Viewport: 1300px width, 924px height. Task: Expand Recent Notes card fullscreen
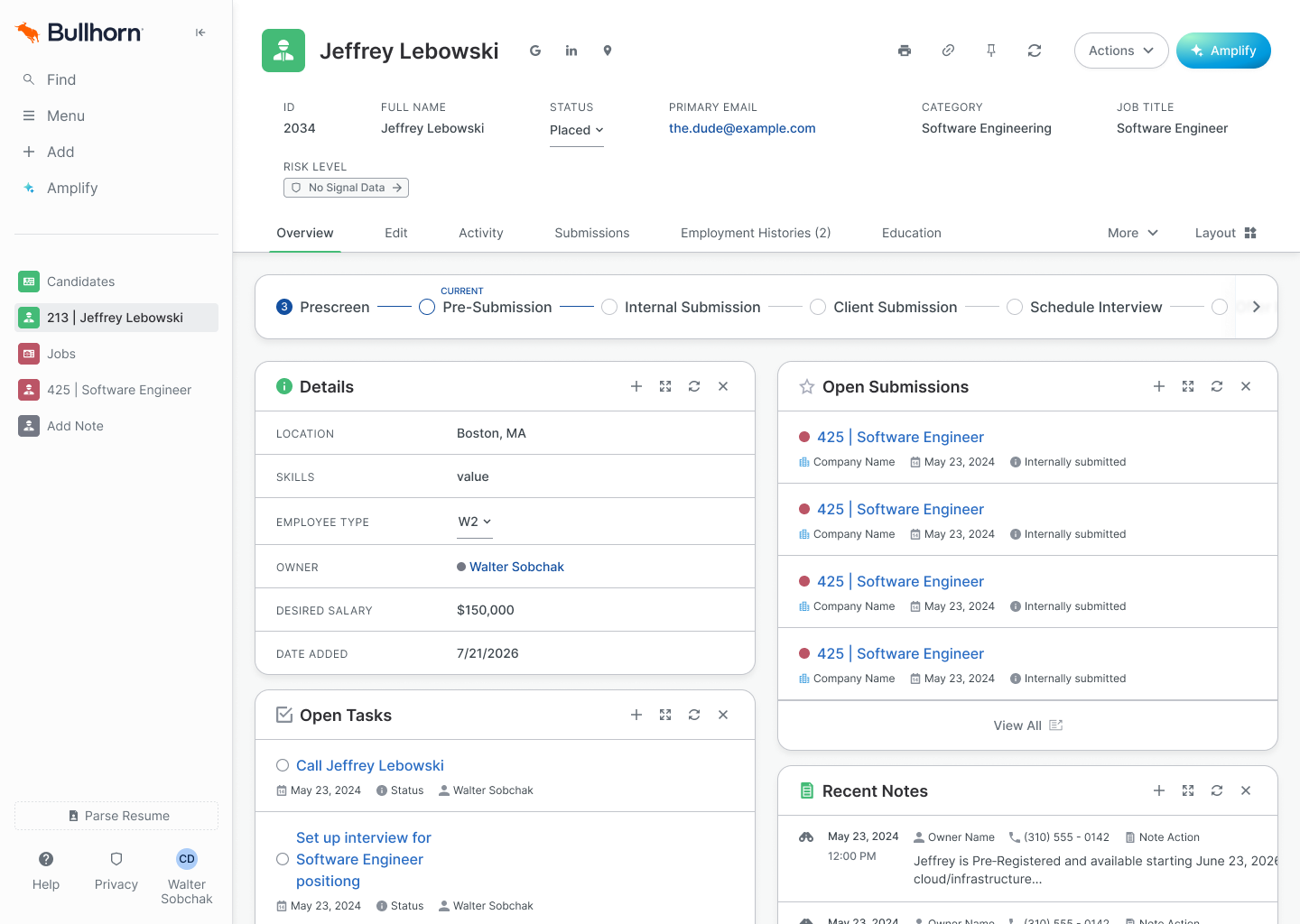click(1188, 790)
